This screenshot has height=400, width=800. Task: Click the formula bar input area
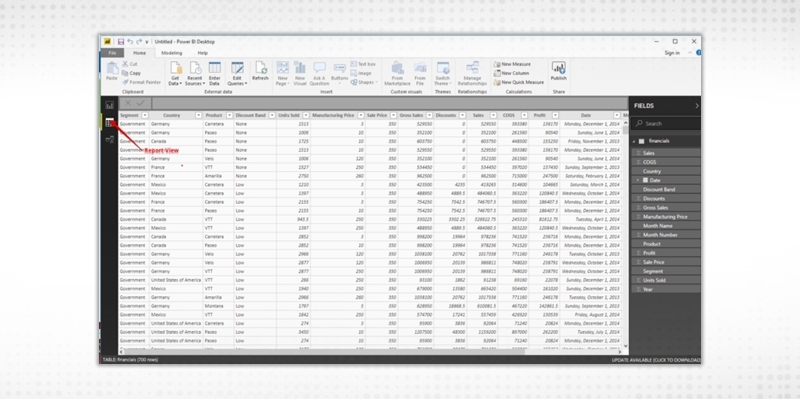coord(389,104)
